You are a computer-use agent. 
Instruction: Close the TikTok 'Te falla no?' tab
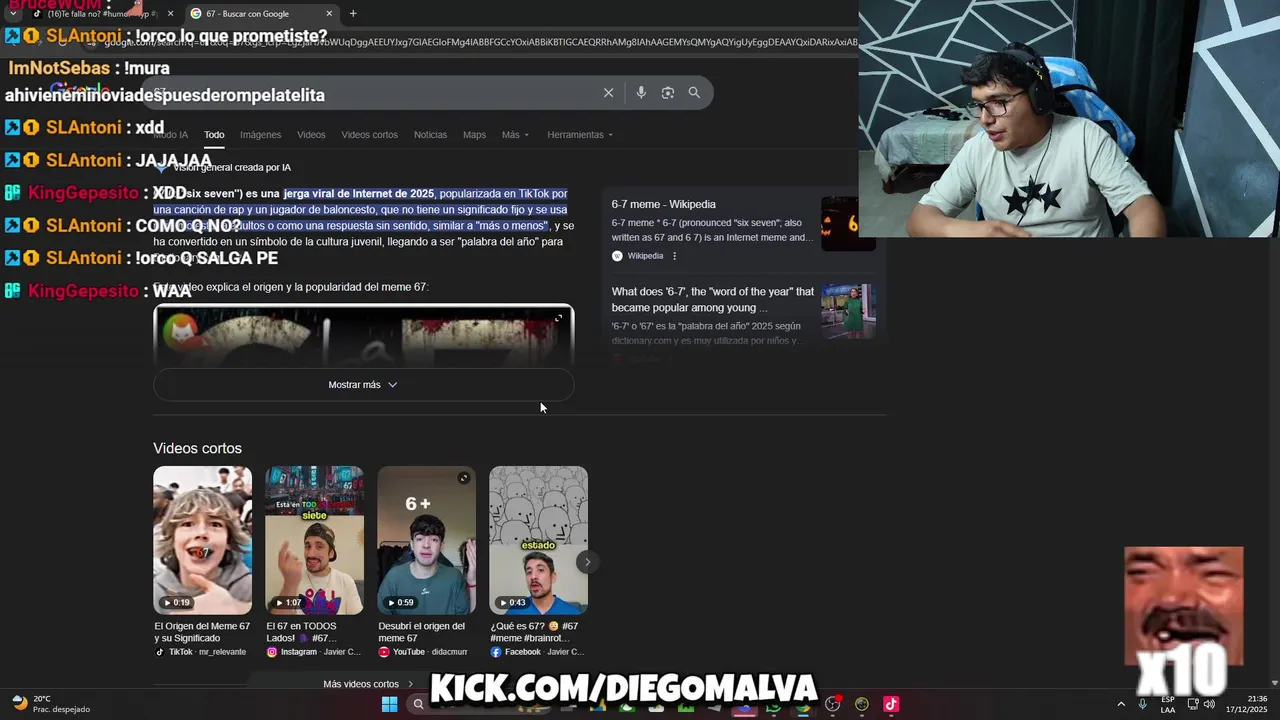pyautogui.click(x=170, y=14)
